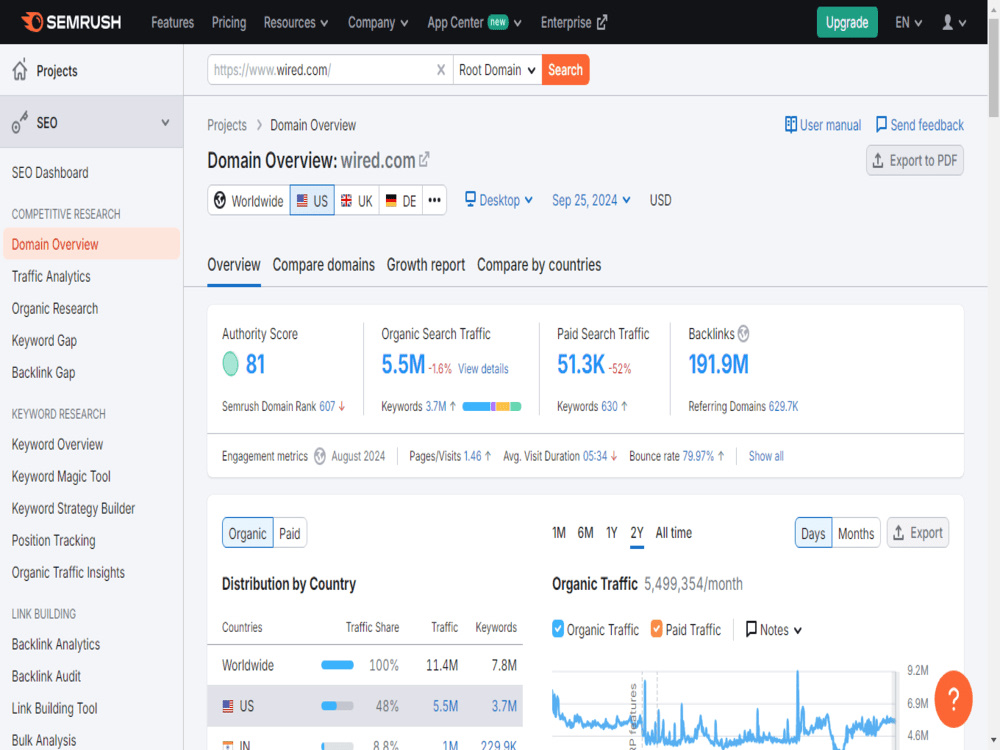1000x750 pixels.
Task: Click the Backlinks info icon
Action: [744, 334]
